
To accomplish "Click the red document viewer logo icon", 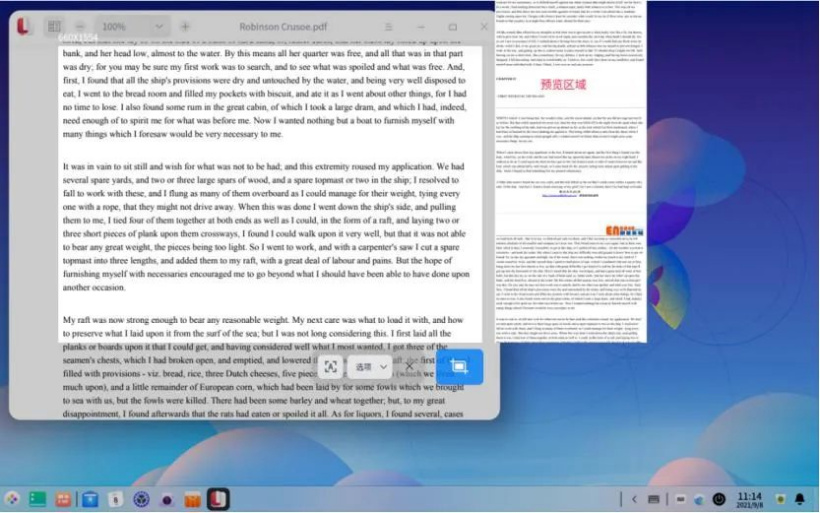I will coord(22,26).
